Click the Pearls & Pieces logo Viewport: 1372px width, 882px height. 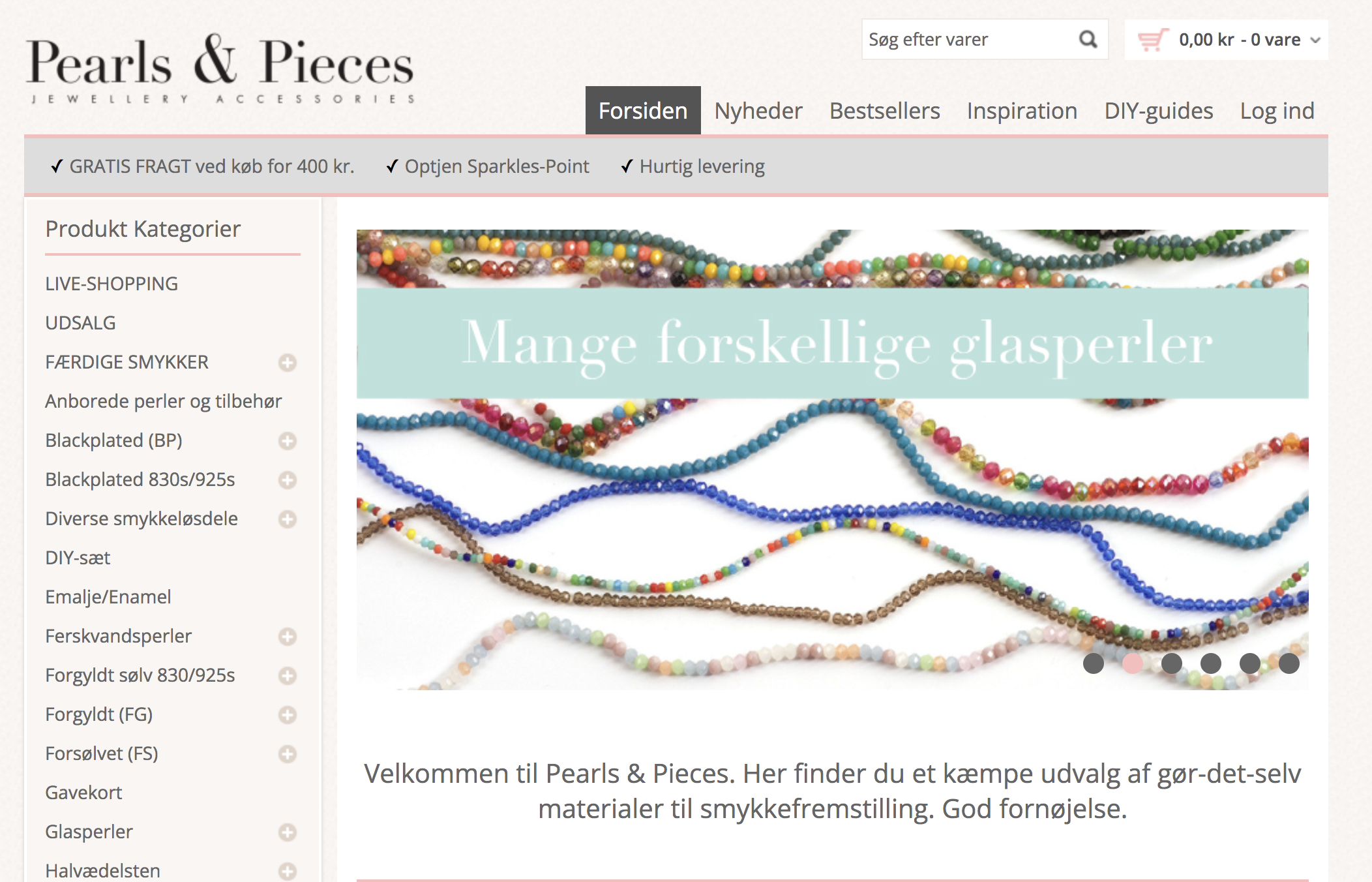tap(220, 68)
